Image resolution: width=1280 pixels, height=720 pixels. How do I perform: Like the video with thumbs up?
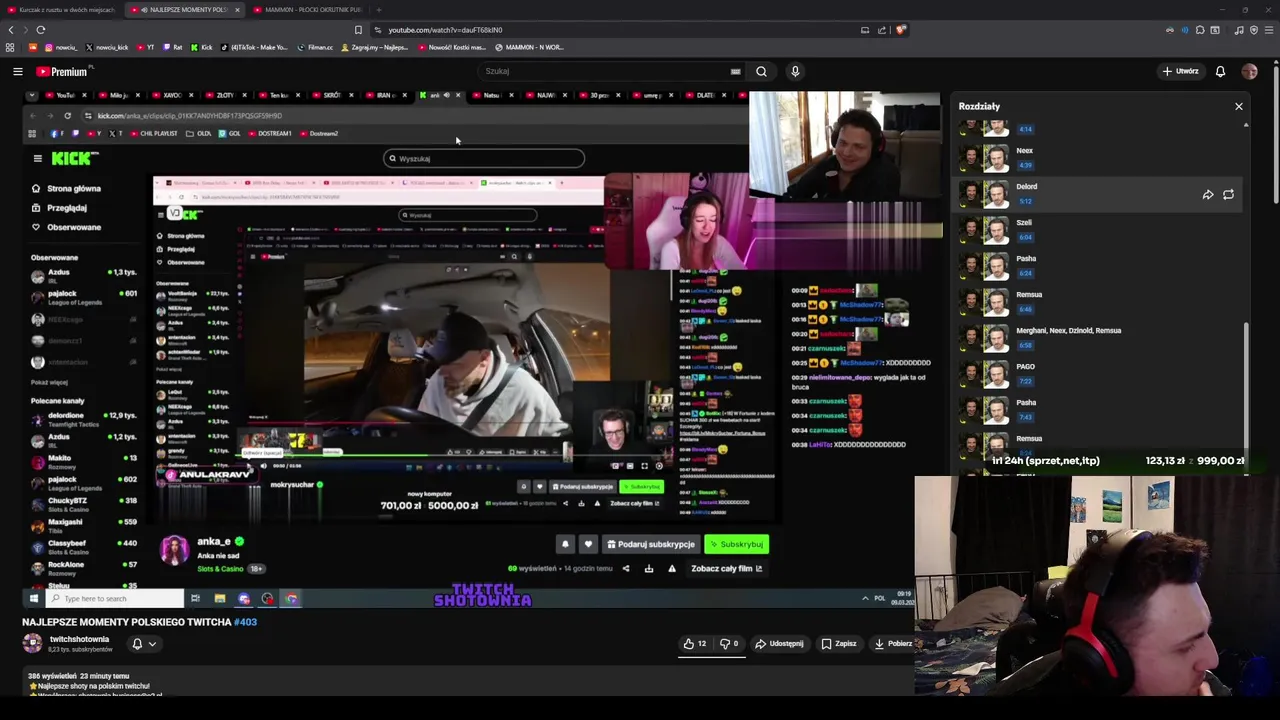click(x=695, y=644)
